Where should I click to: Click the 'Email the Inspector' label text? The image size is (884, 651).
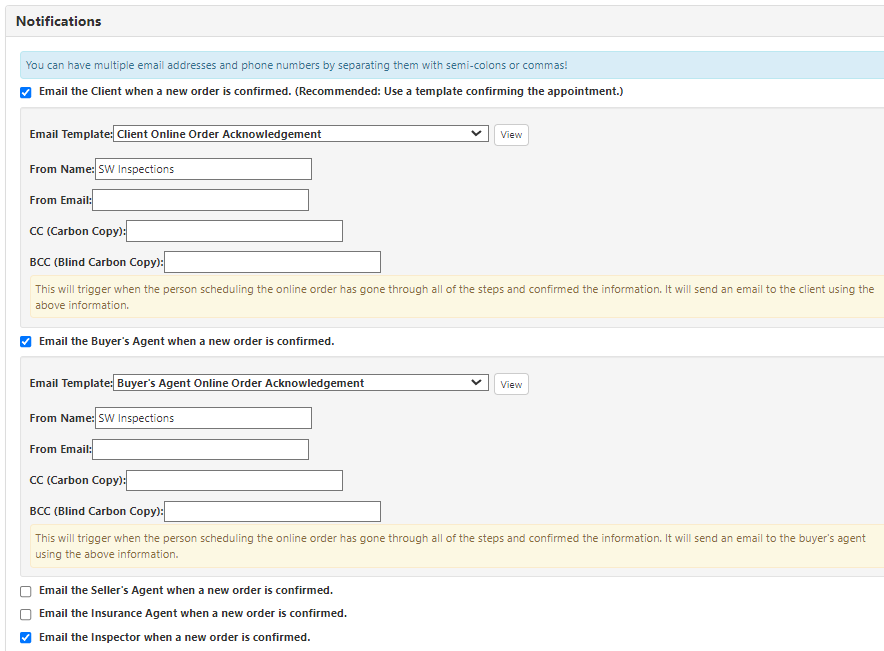(175, 637)
